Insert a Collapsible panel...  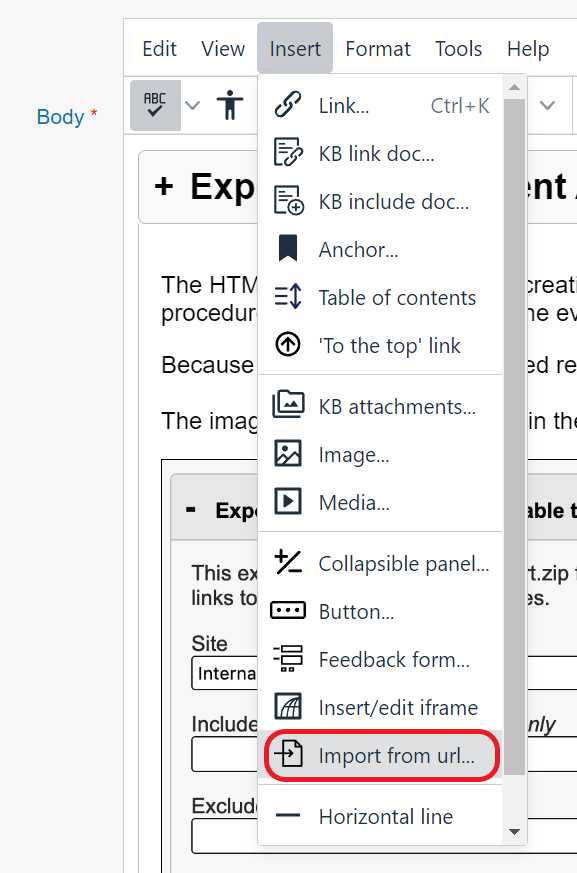[380, 563]
